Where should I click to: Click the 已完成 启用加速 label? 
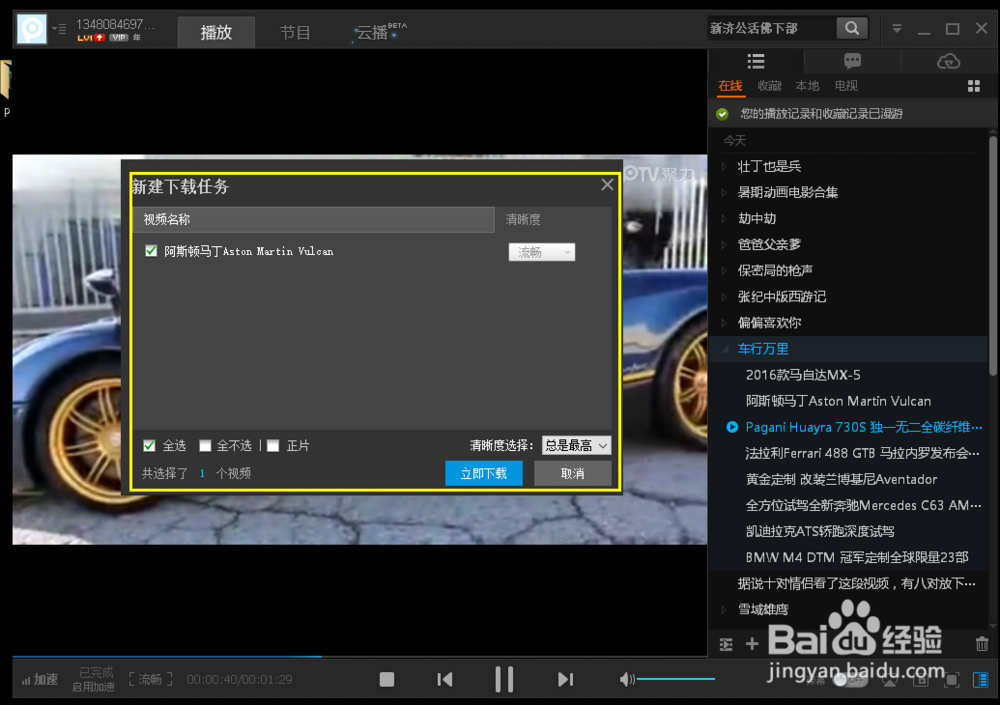[x=94, y=679]
